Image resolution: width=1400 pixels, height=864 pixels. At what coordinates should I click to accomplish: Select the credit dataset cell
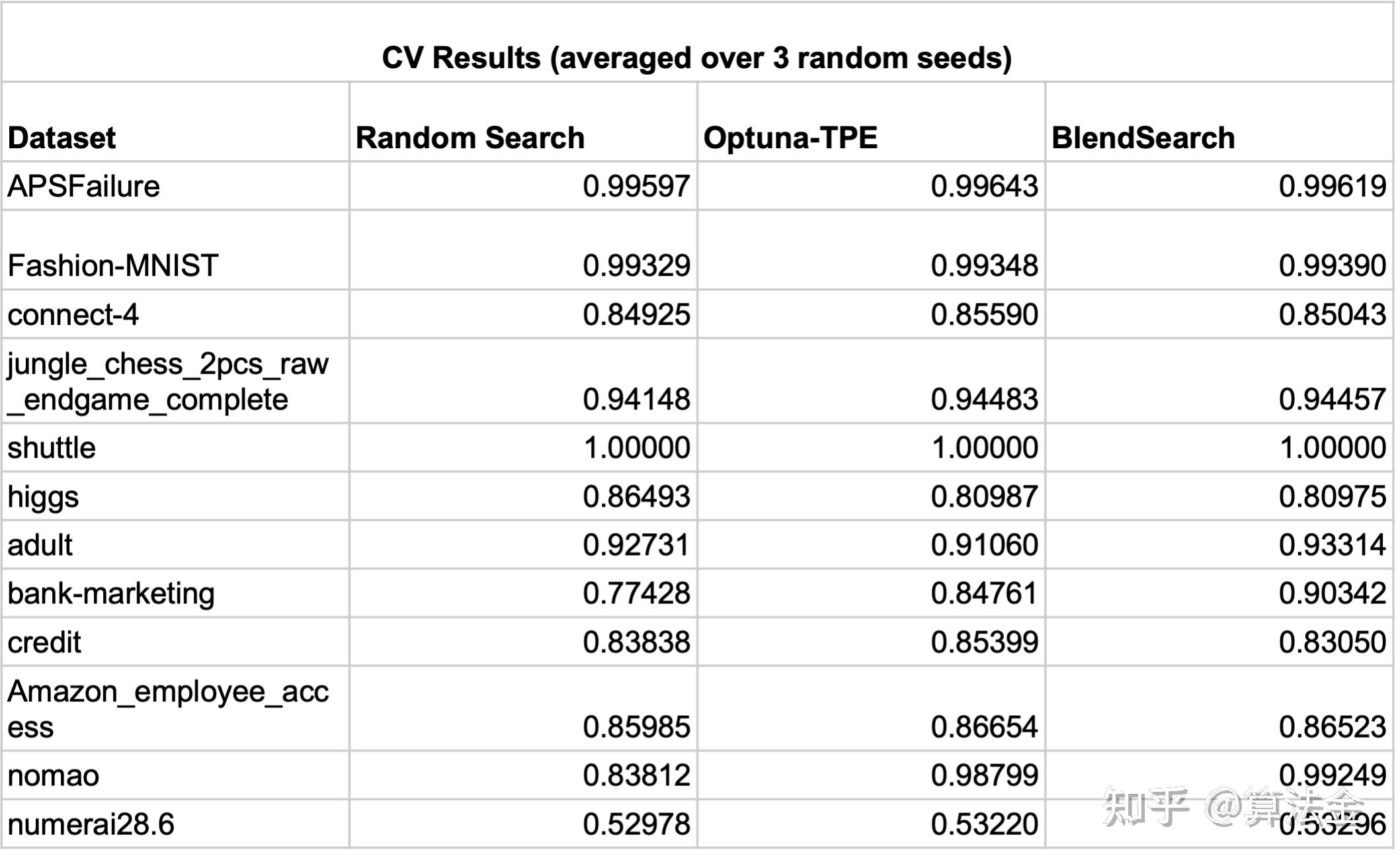(44, 642)
